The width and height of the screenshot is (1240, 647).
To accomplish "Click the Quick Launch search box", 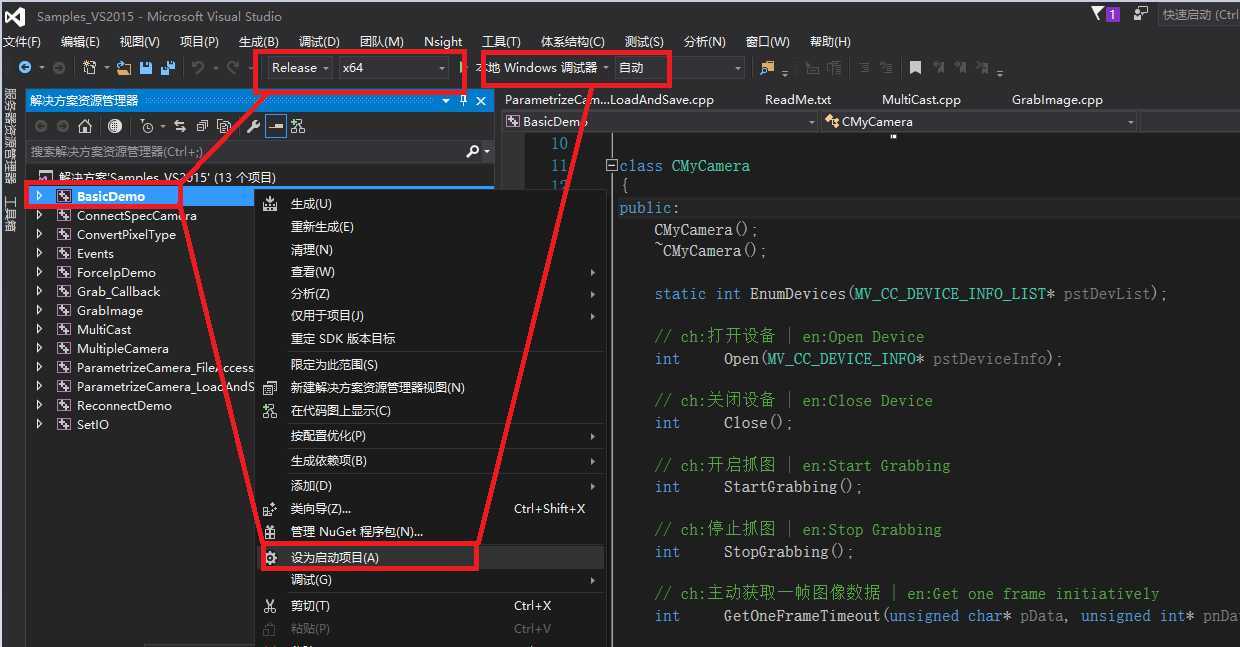I will [1198, 15].
